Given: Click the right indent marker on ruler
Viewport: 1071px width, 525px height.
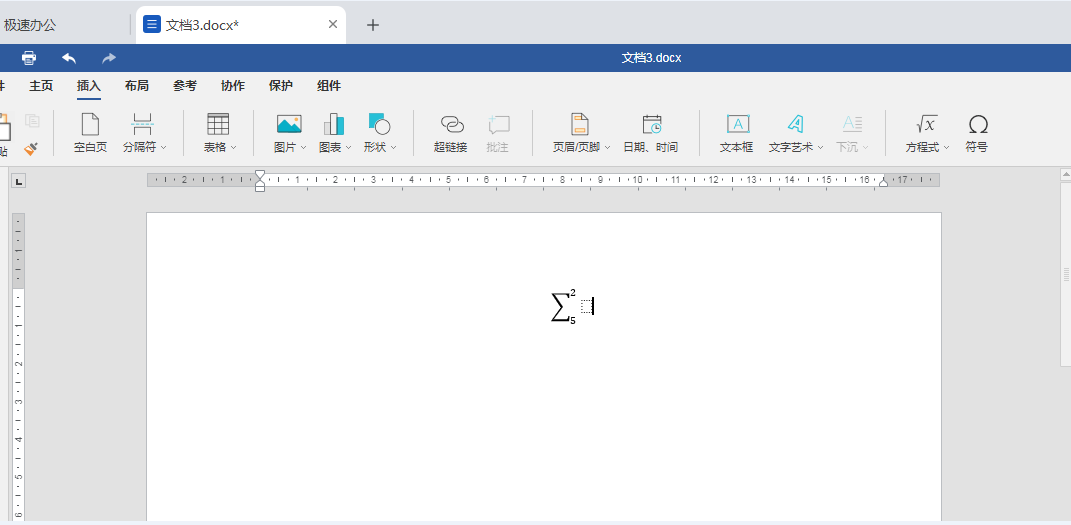Looking at the screenshot, I should coord(883,180).
